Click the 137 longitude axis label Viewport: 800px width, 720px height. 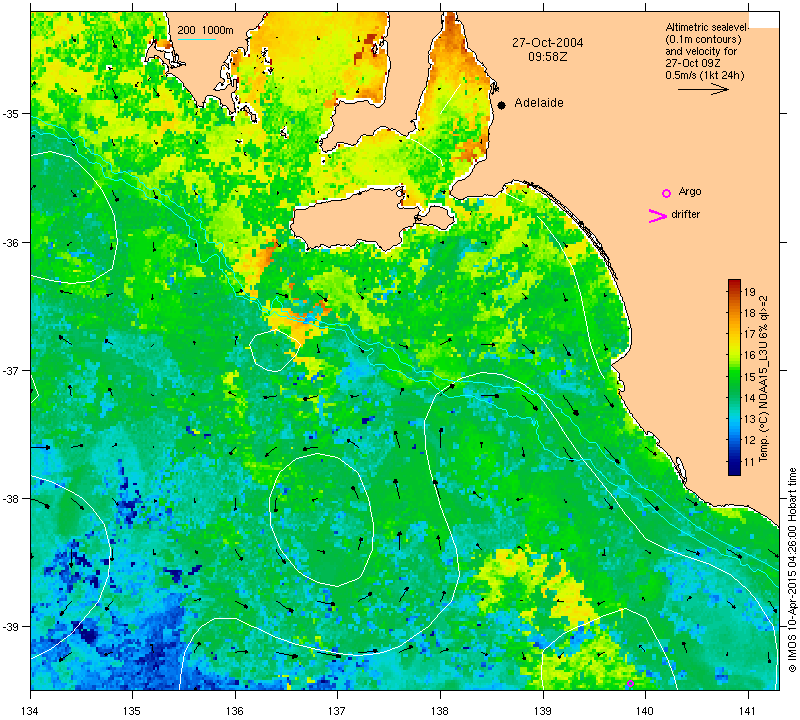click(x=337, y=710)
